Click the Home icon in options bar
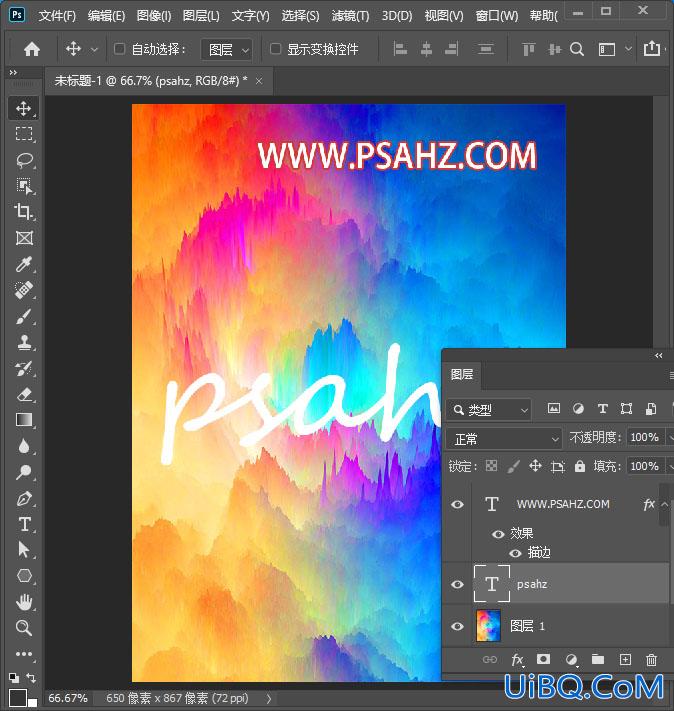Viewport: 674px width, 711px height. click(x=32, y=49)
